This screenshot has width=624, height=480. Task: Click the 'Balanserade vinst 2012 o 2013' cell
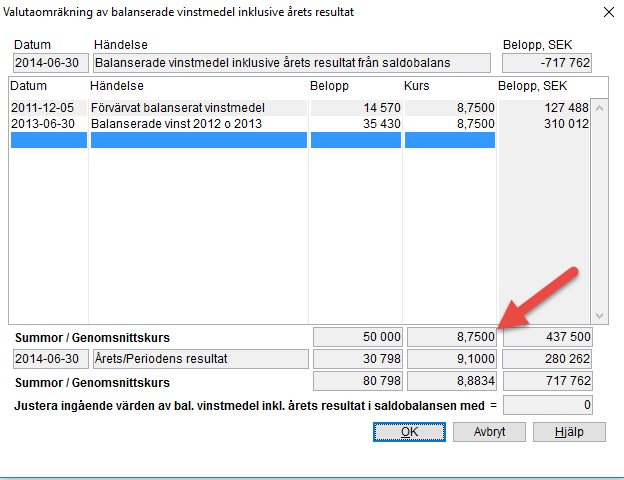pyautogui.click(x=198, y=124)
